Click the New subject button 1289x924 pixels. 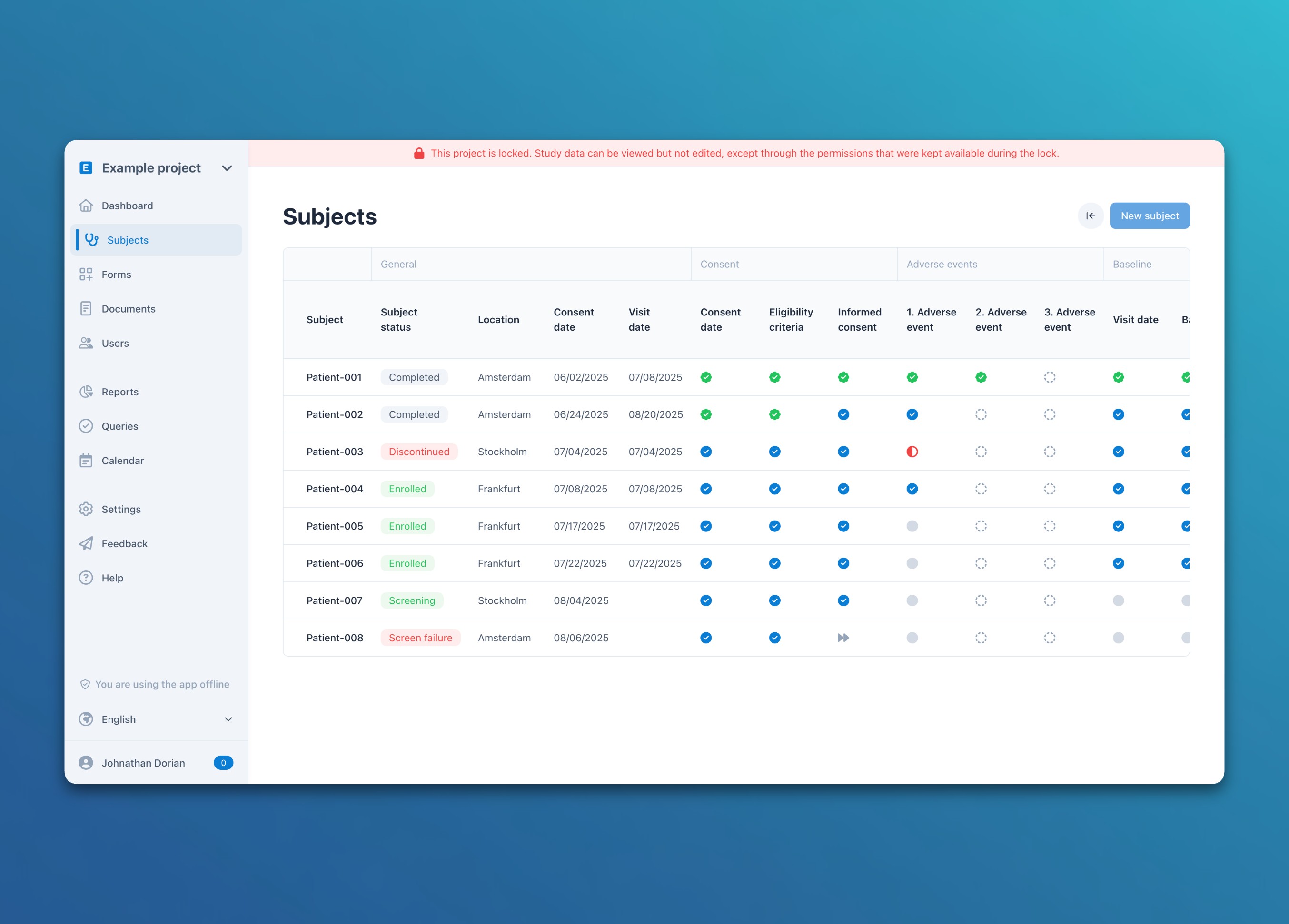1149,216
